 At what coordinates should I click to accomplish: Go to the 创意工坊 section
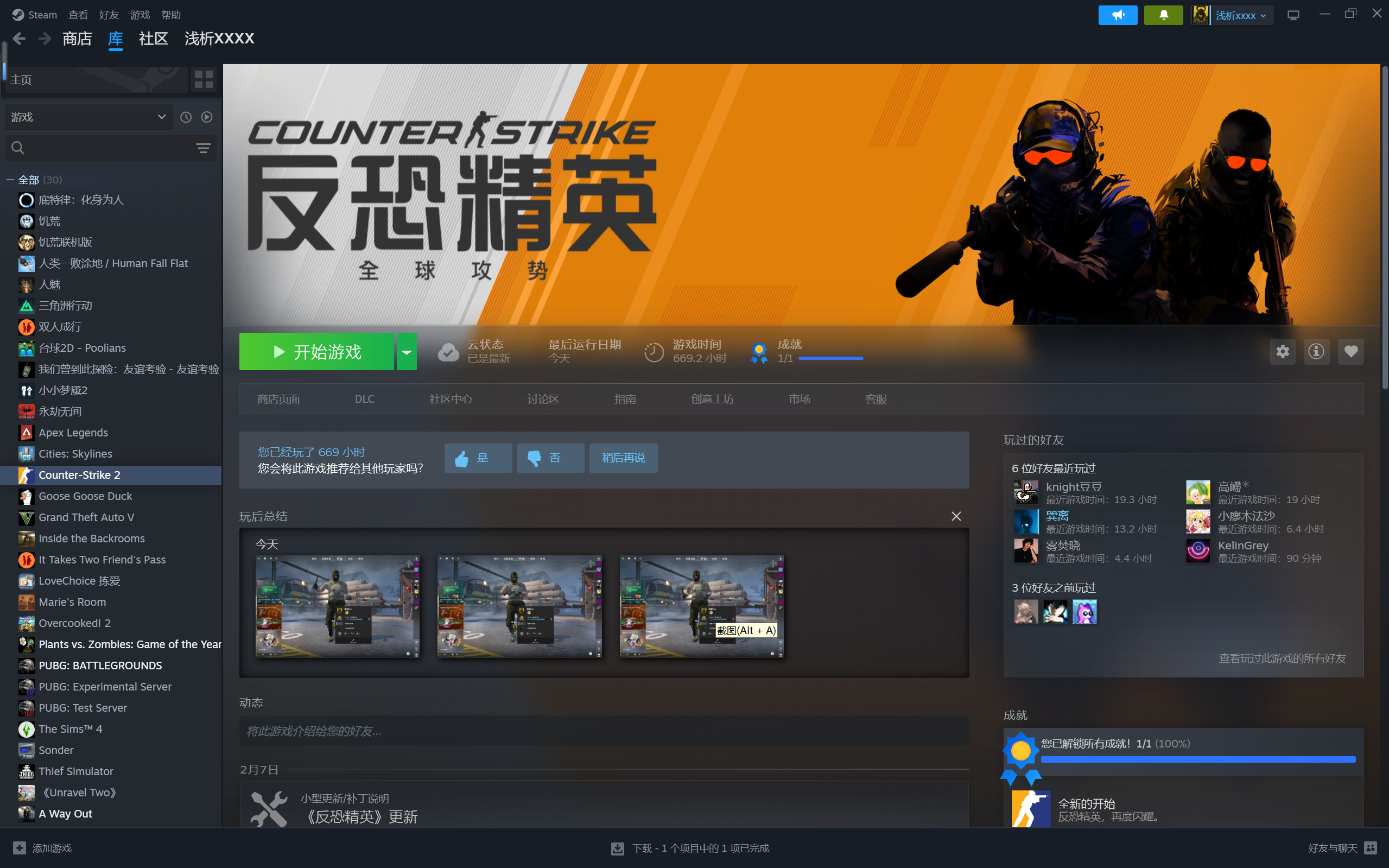(712, 399)
